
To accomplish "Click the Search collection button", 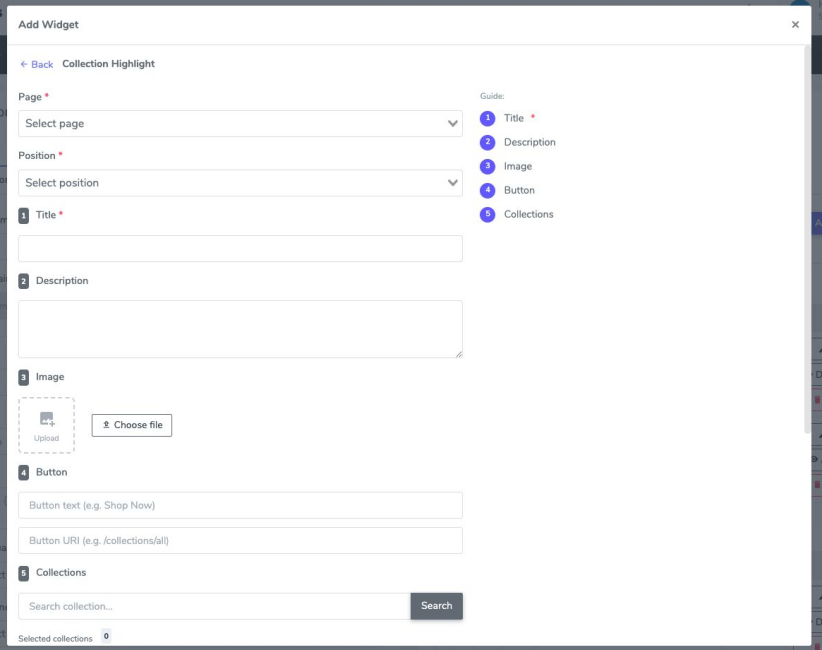I will coord(437,606).
